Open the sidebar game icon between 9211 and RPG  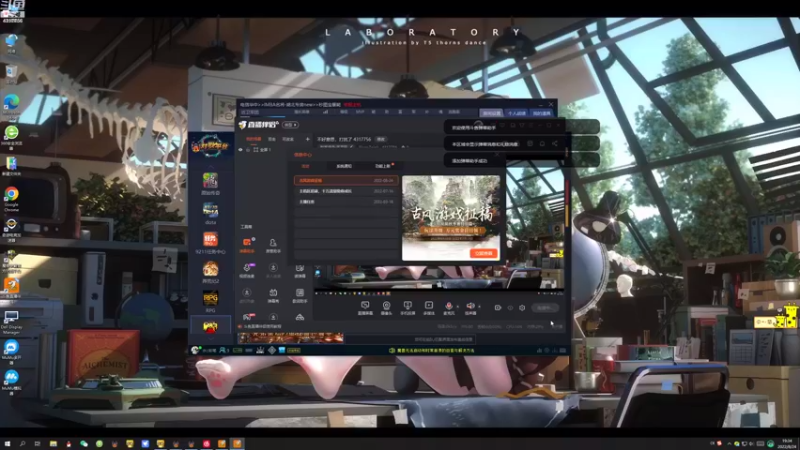[x=210, y=269]
